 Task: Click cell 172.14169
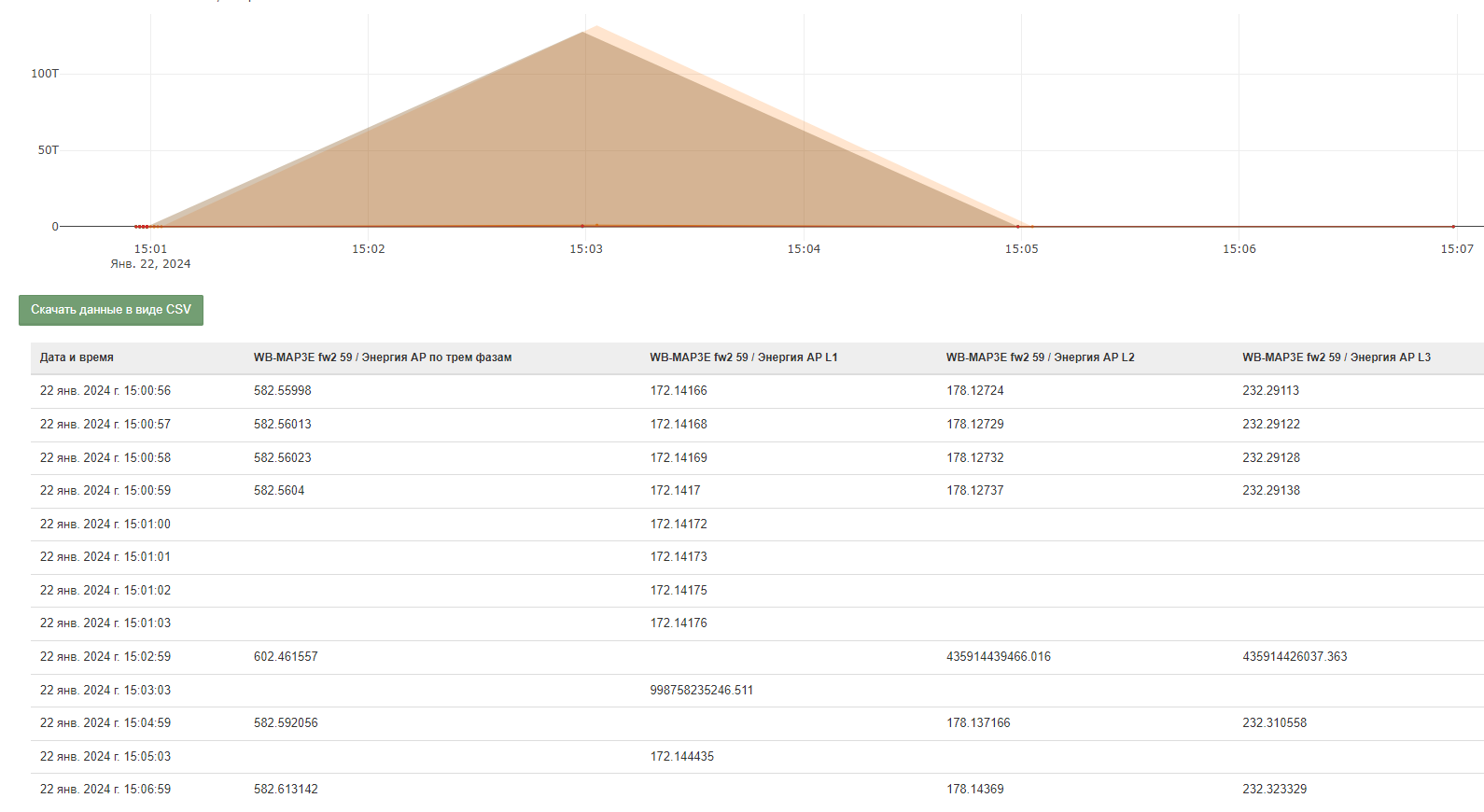pyautogui.click(x=679, y=458)
